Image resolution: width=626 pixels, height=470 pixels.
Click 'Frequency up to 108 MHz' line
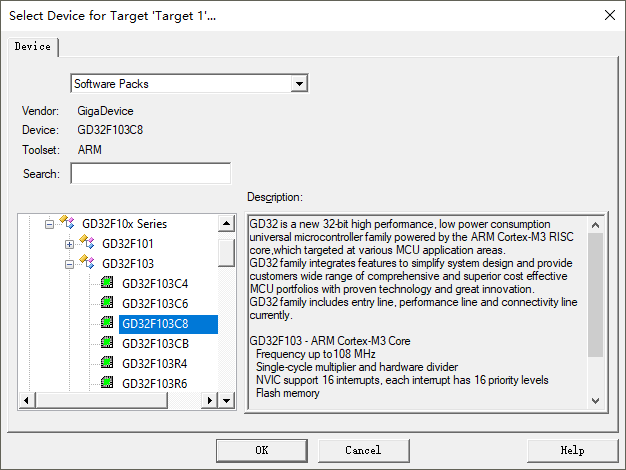(x=316, y=354)
